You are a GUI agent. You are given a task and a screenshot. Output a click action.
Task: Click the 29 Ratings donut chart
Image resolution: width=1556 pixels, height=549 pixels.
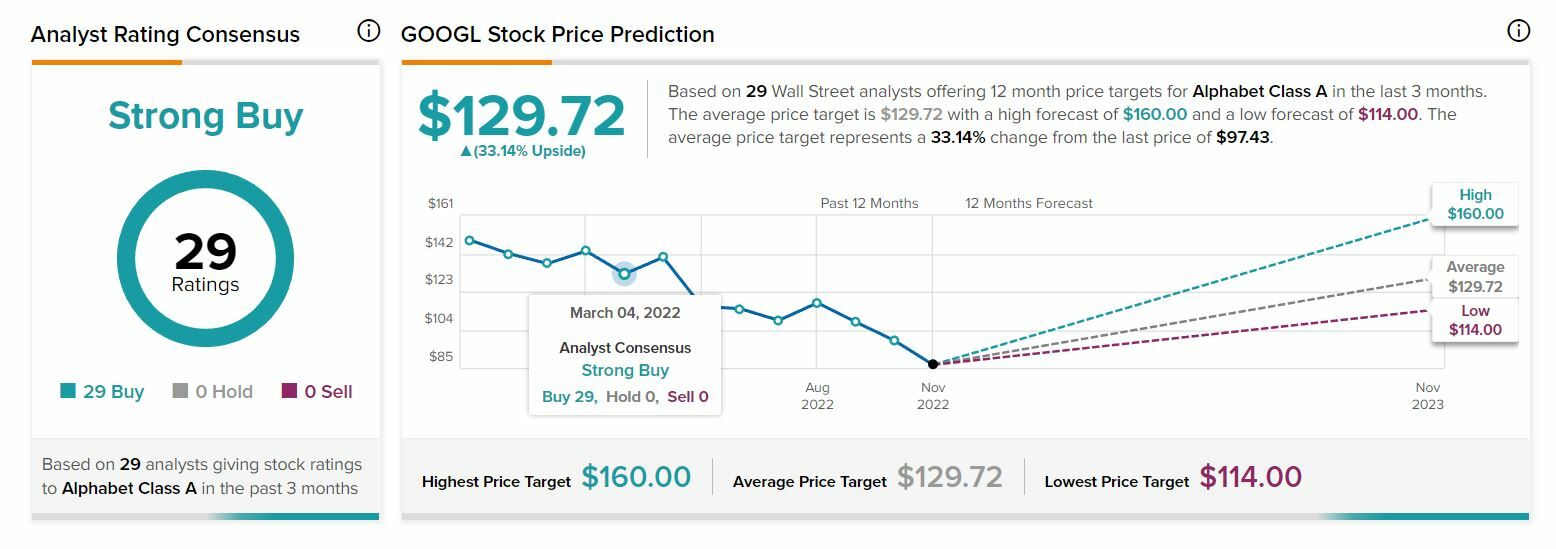pos(205,259)
